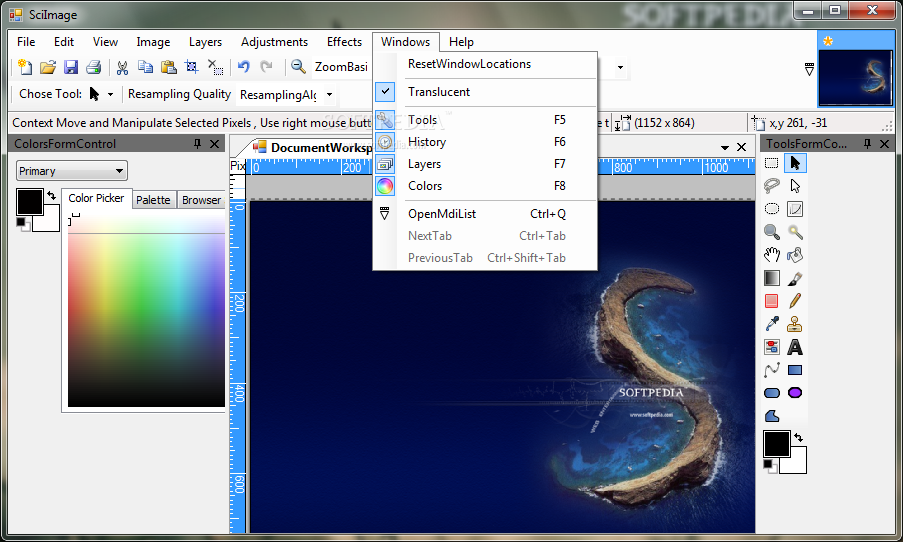Select the Line/Curve tool
Screen dimensions: 903x542
[x=772, y=370]
